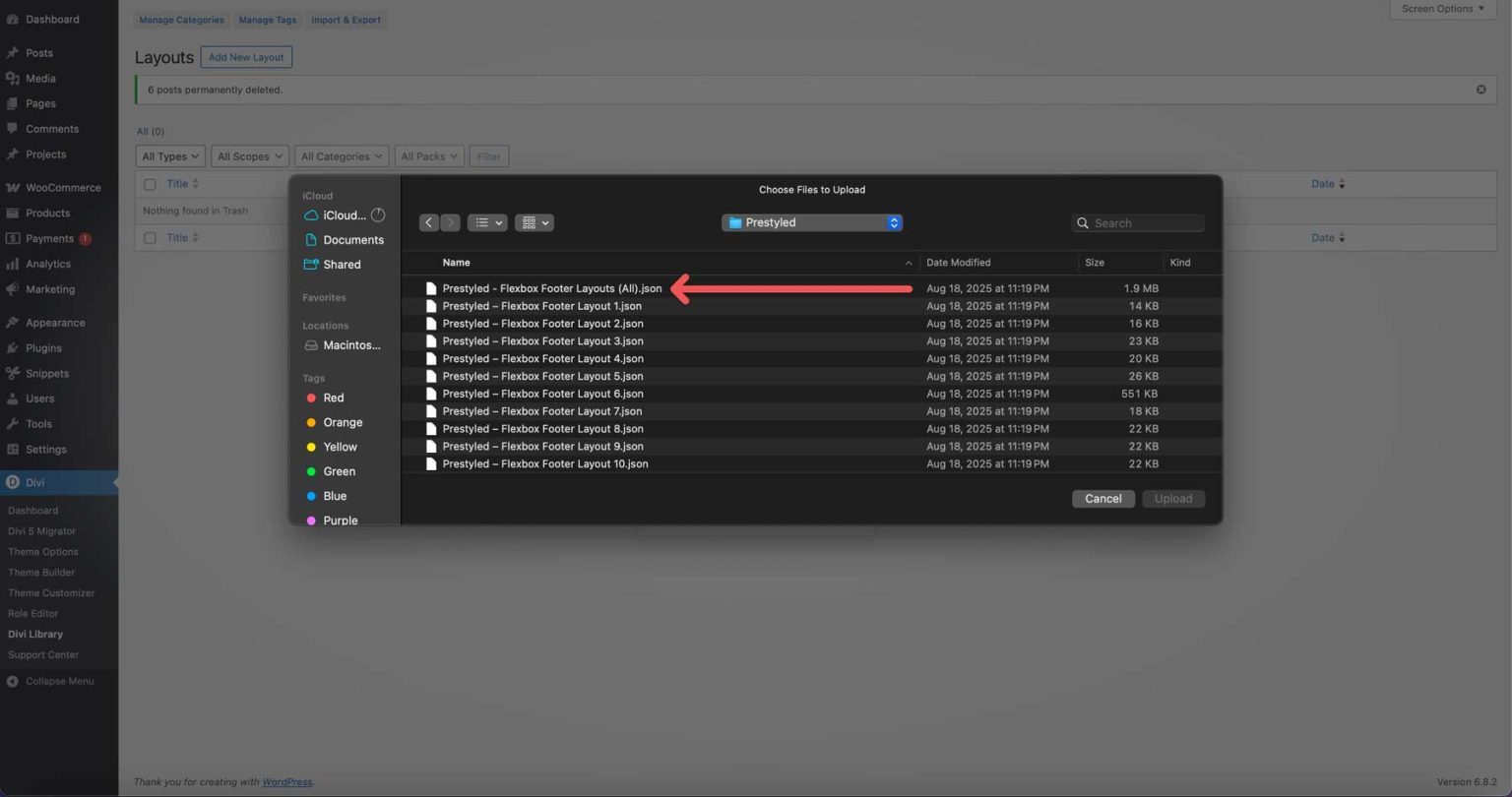1512x797 pixels.
Task: Click the Add New Layout button
Action: 246,57
